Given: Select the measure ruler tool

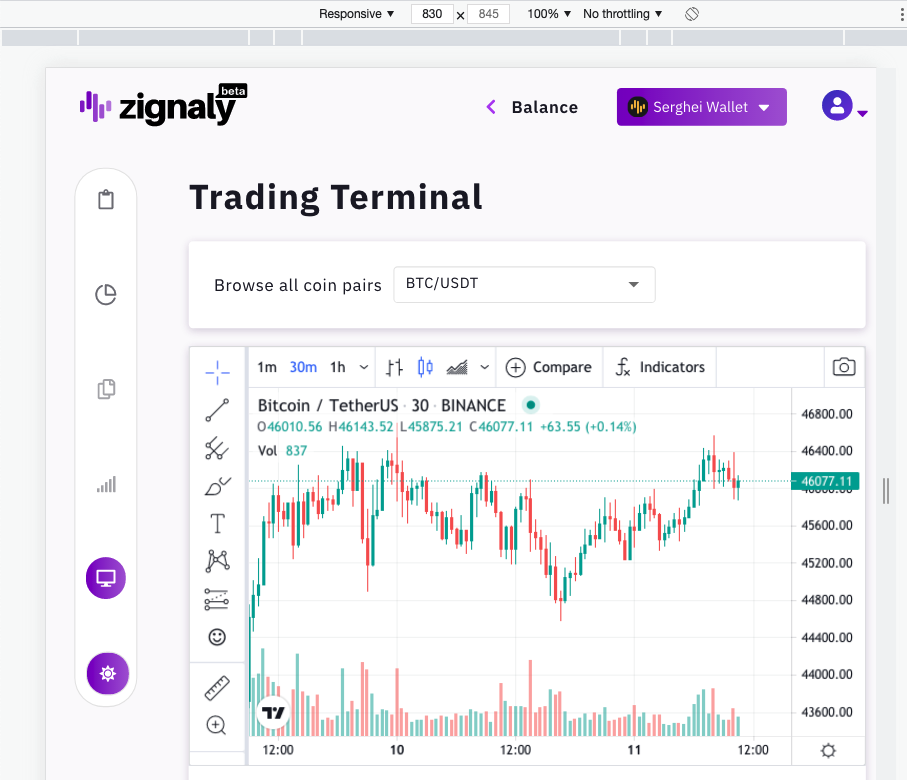Looking at the screenshot, I should [218, 686].
